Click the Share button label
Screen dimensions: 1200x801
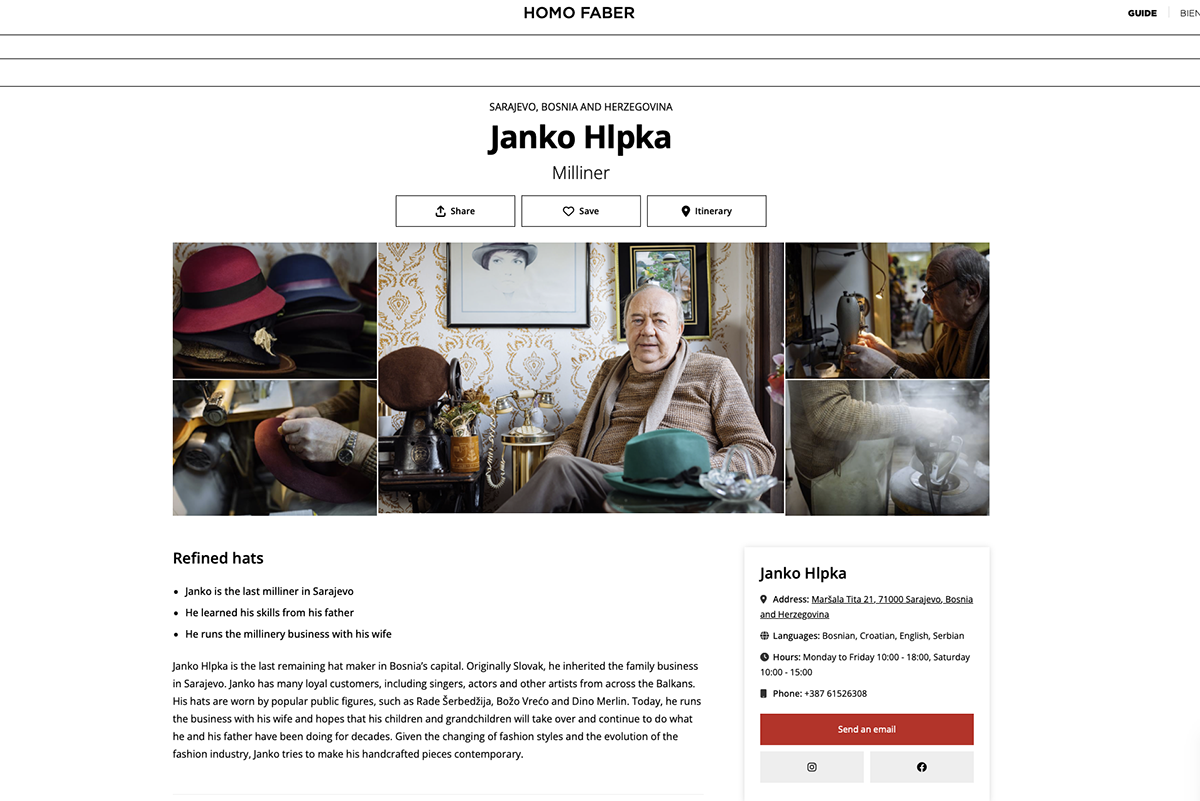462,211
